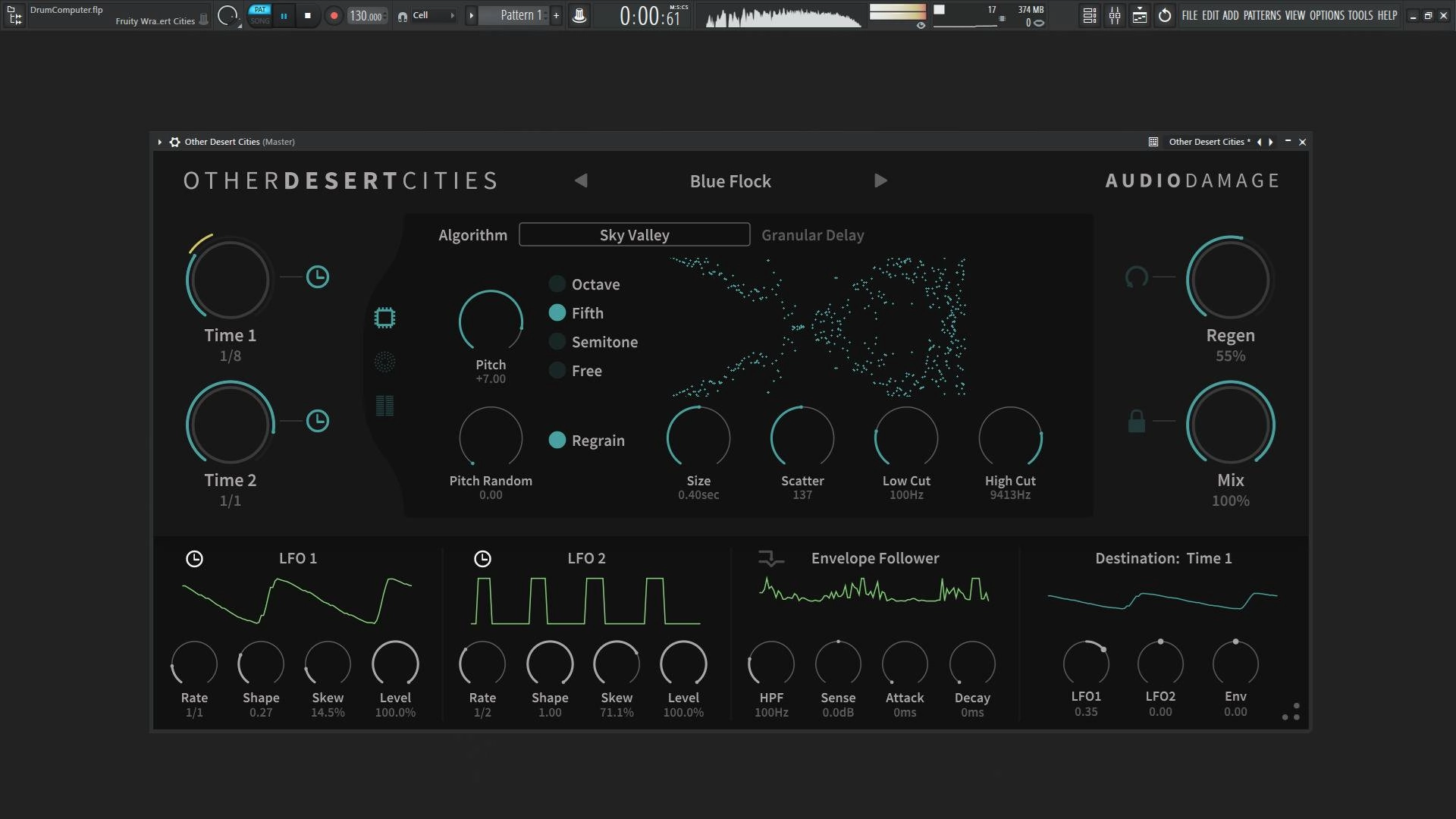Toggle Time 1 tempo sync clock icon
1456x819 pixels.
click(x=317, y=277)
